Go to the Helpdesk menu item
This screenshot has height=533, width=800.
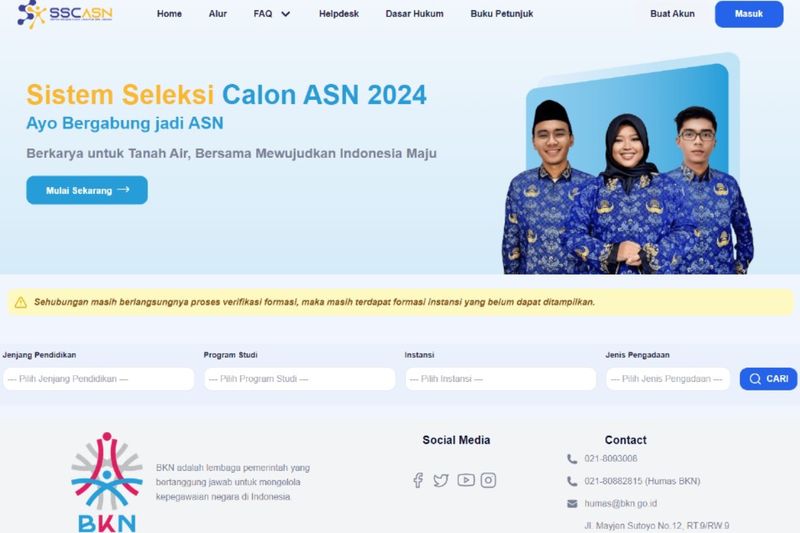[x=339, y=14]
